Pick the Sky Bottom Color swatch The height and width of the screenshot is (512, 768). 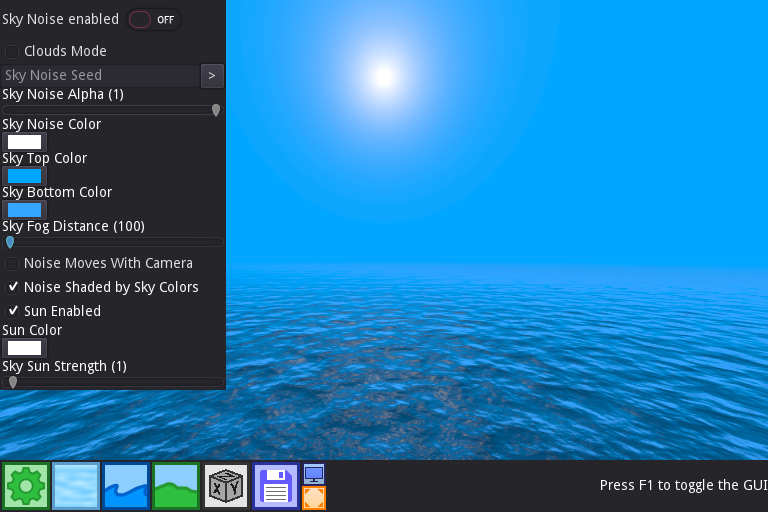coord(25,210)
